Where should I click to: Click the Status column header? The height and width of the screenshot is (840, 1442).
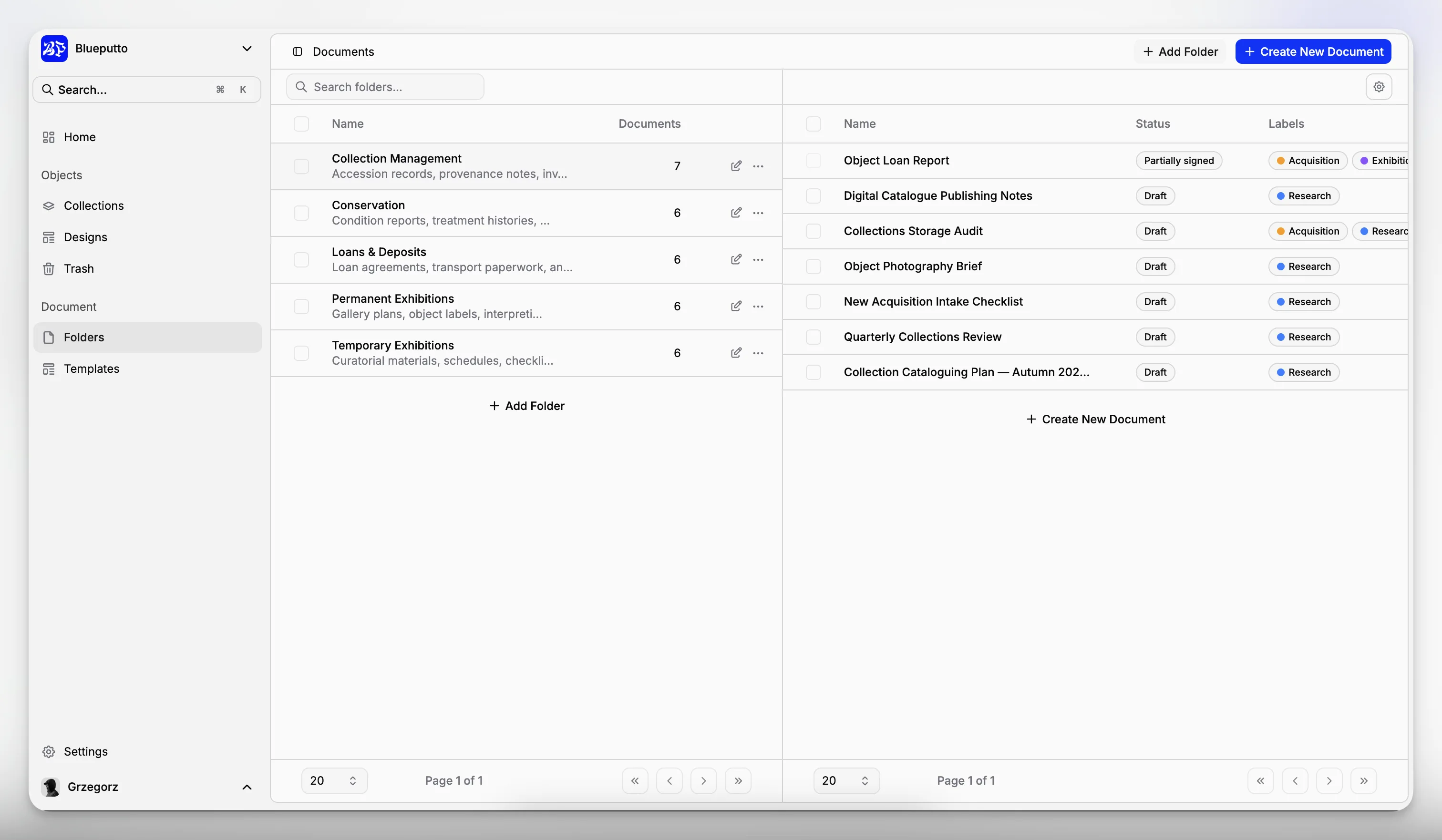click(1153, 123)
